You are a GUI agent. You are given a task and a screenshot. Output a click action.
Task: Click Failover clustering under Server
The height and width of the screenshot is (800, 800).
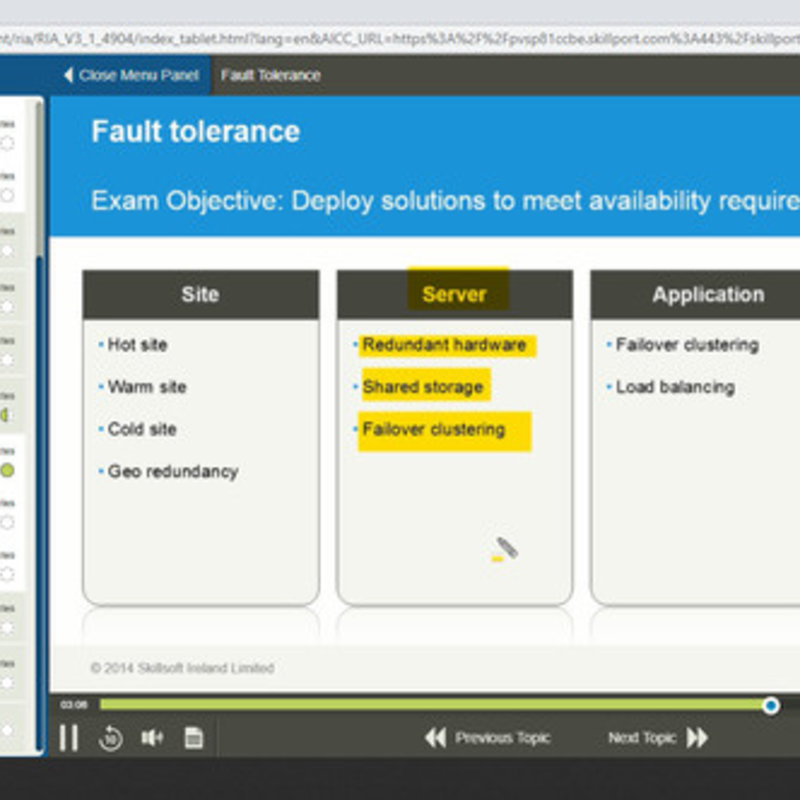pyautogui.click(x=434, y=430)
